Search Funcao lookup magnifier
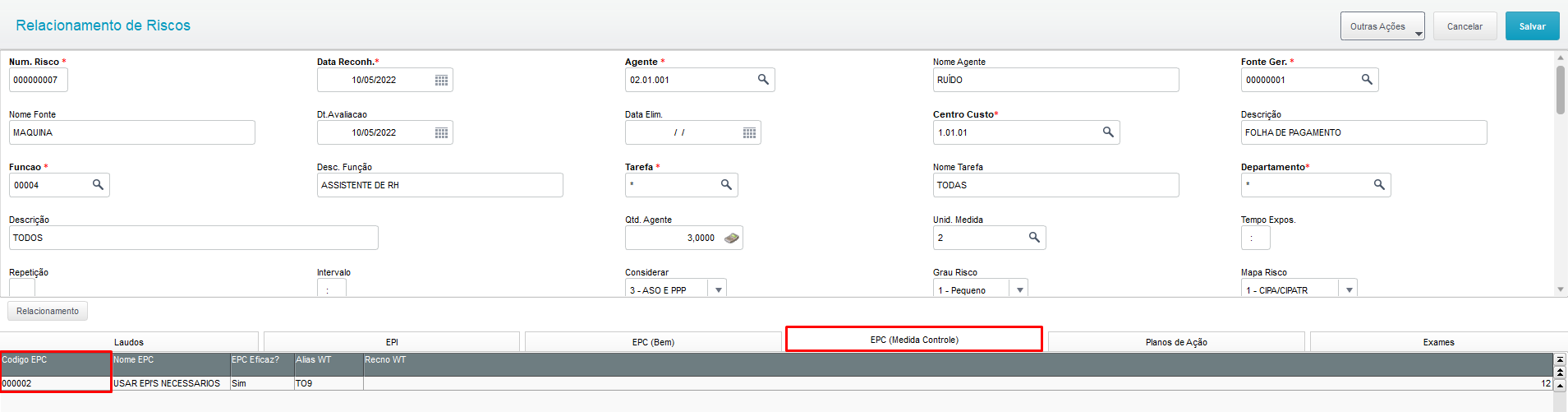Image resolution: width=1568 pixels, height=412 pixels. (98, 185)
